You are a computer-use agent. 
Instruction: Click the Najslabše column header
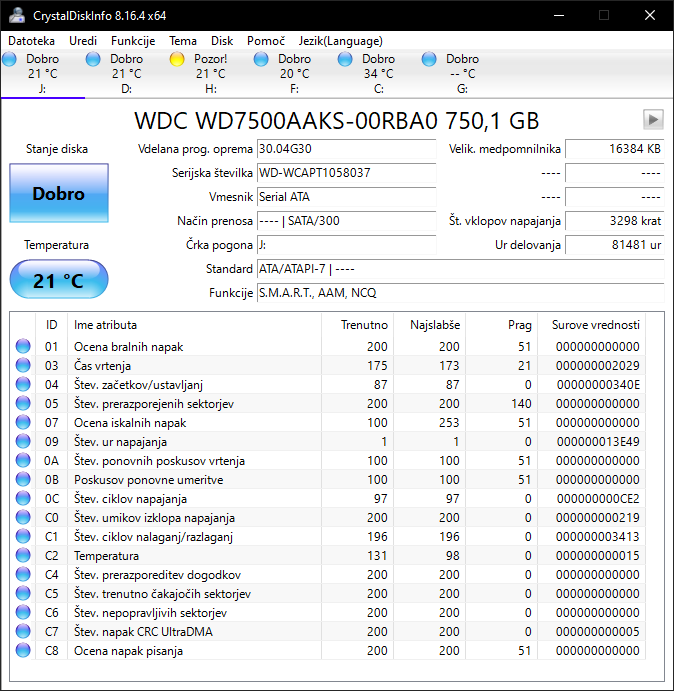(429, 325)
